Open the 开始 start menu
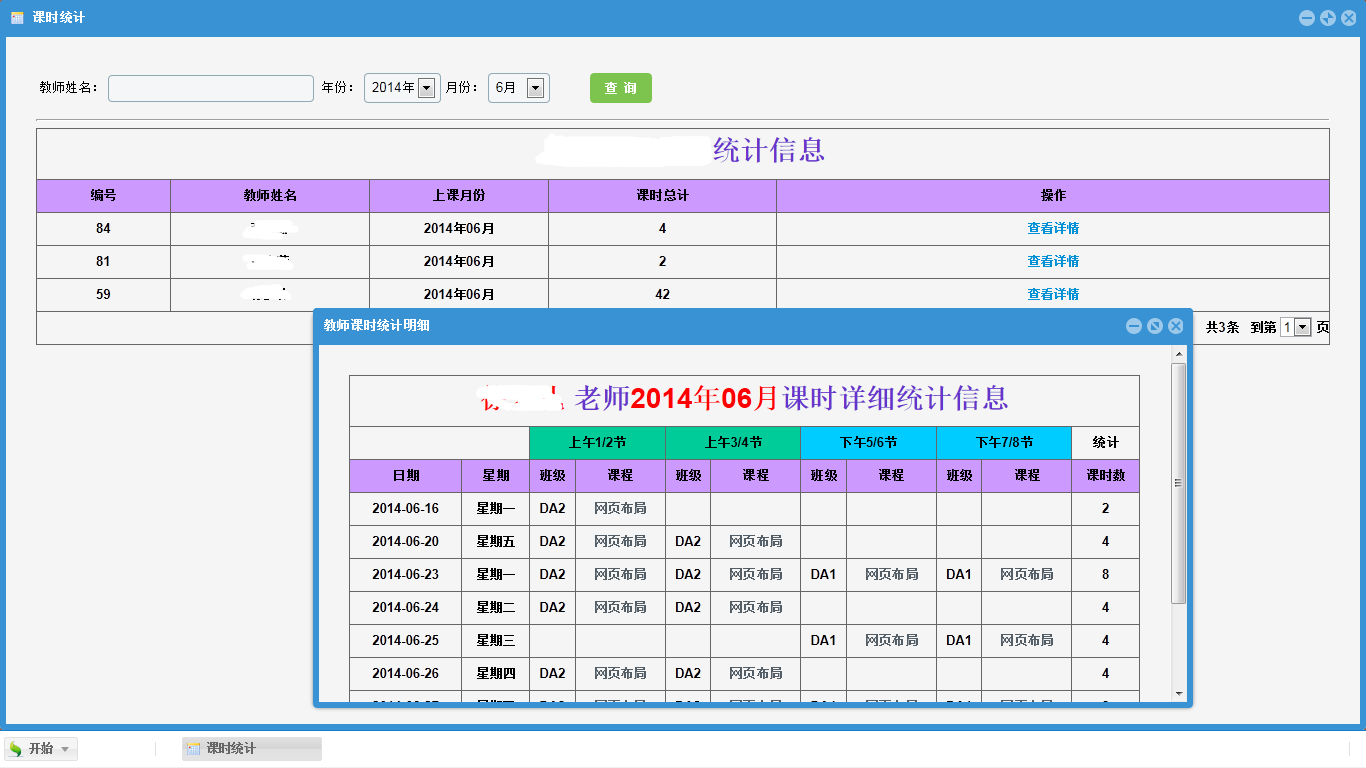1366x768 pixels. (x=41, y=749)
